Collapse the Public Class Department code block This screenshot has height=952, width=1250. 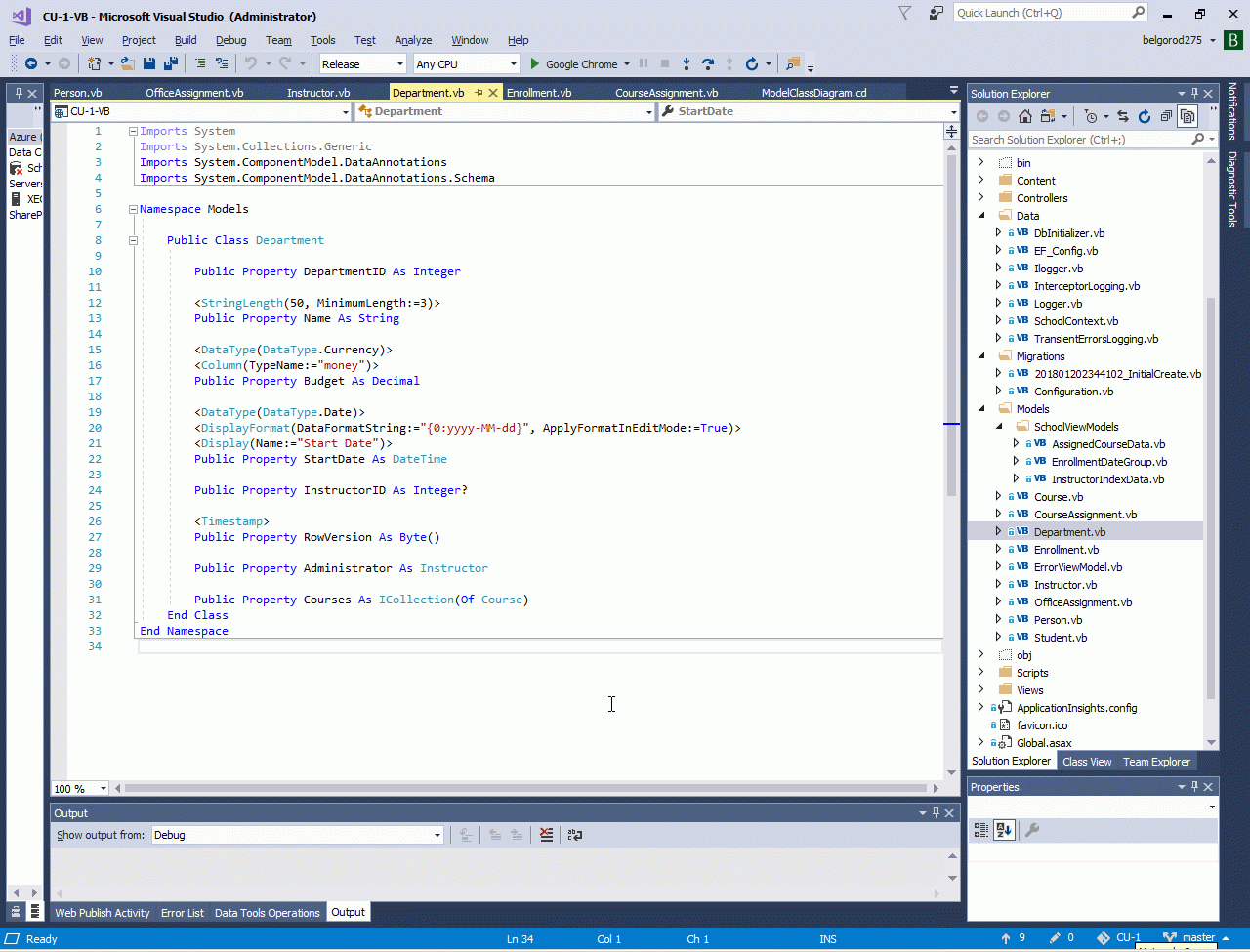133,240
